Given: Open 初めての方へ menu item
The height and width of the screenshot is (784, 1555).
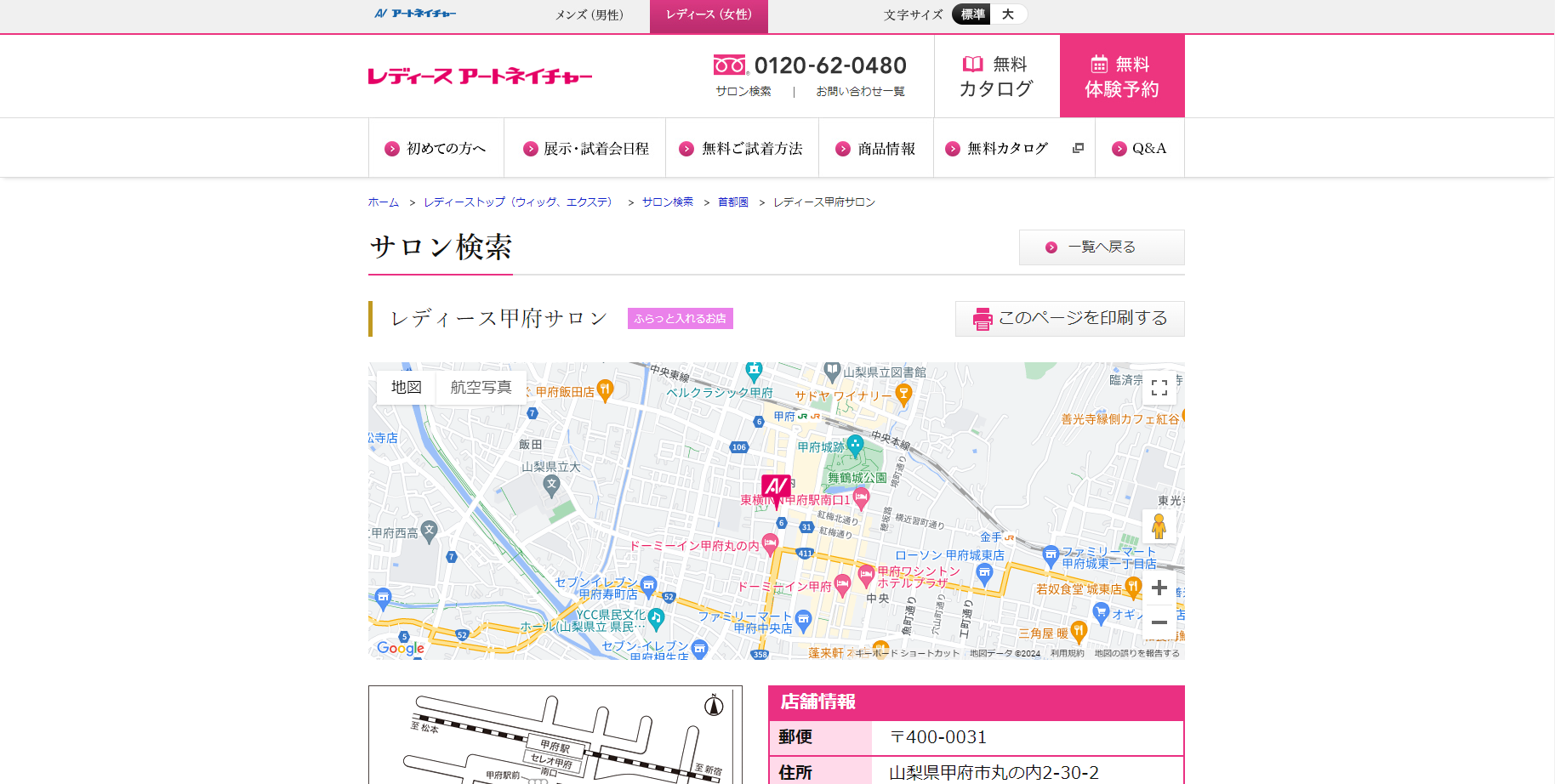Looking at the screenshot, I should [436, 148].
